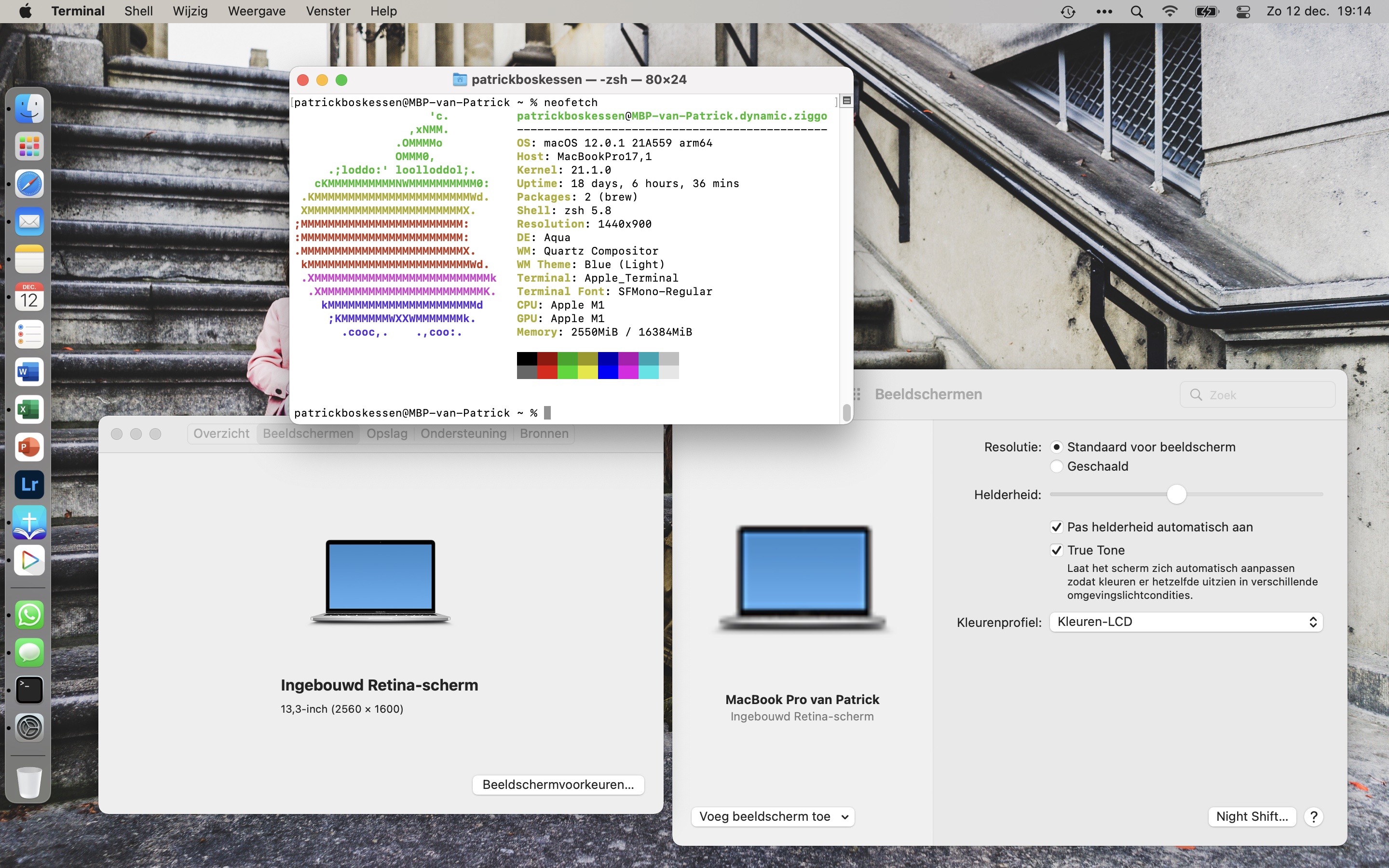Open Microsoft Excel from the Dock
1389x868 pixels.
coord(29,409)
